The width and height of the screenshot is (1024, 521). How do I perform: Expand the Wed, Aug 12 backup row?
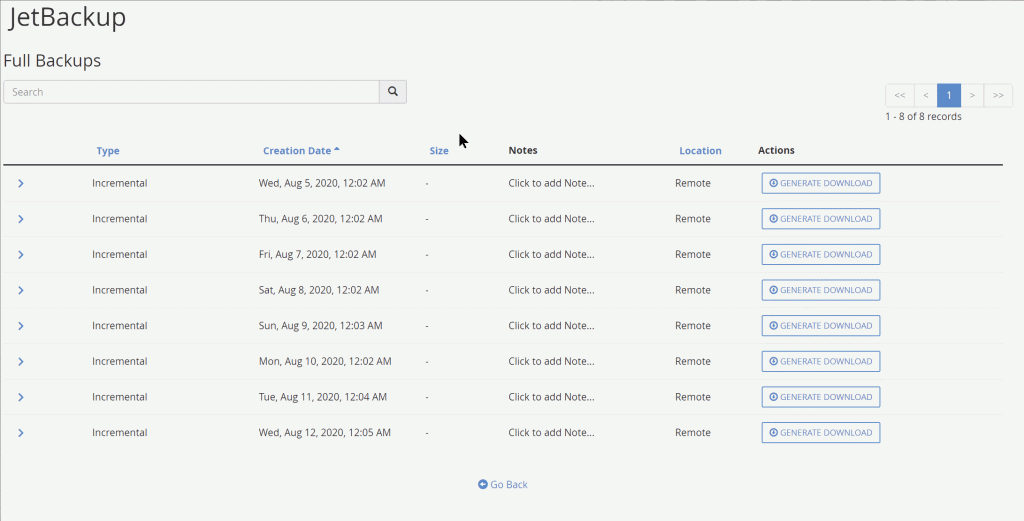tap(21, 433)
